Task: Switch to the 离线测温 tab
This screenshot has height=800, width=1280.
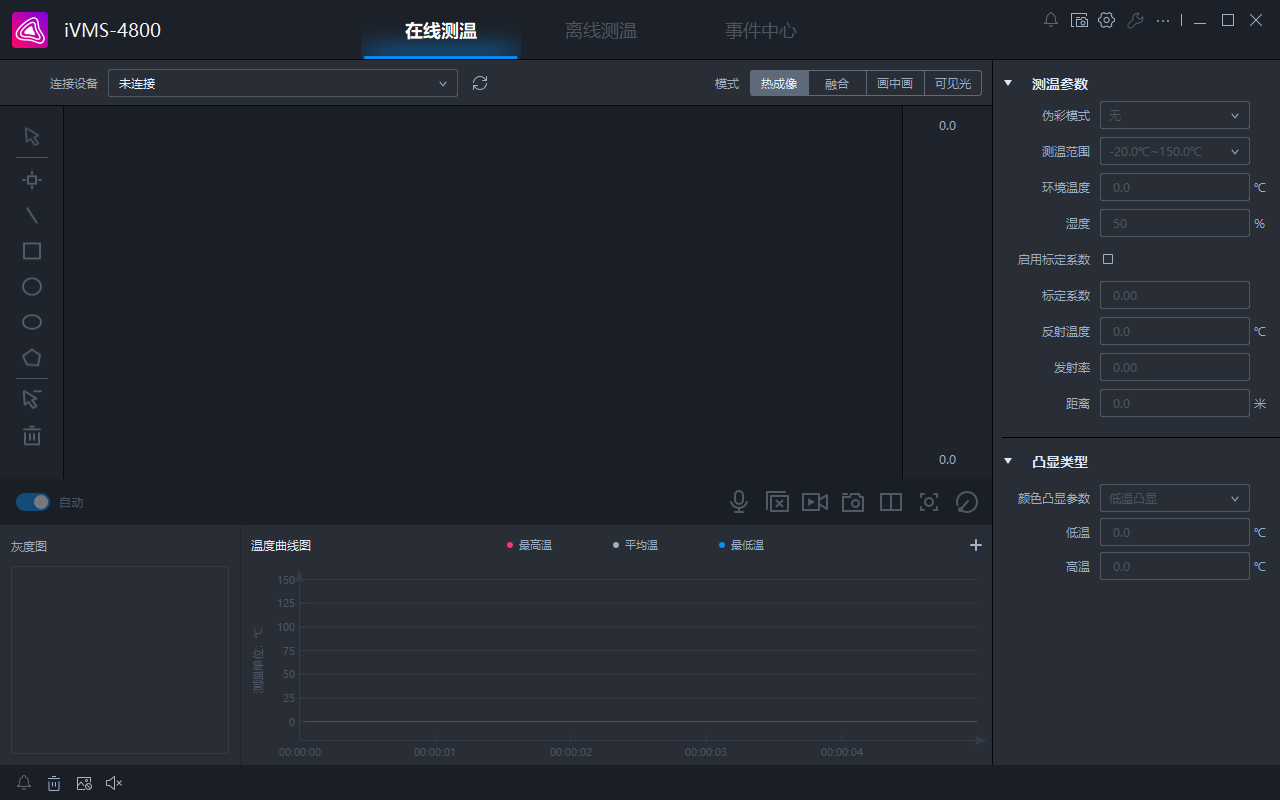Action: (x=600, y=31)
